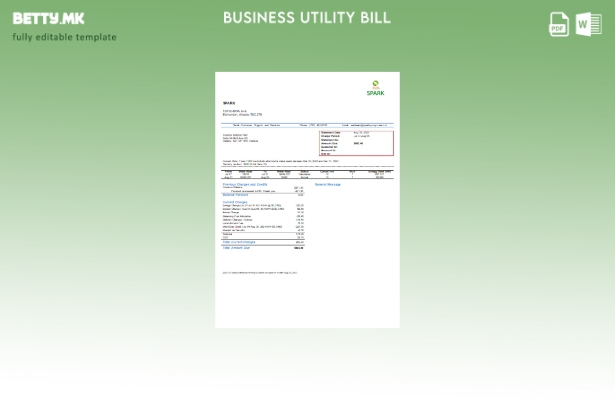
Task: Click the 'Total Amount Due' line
Action: [236, 248]
